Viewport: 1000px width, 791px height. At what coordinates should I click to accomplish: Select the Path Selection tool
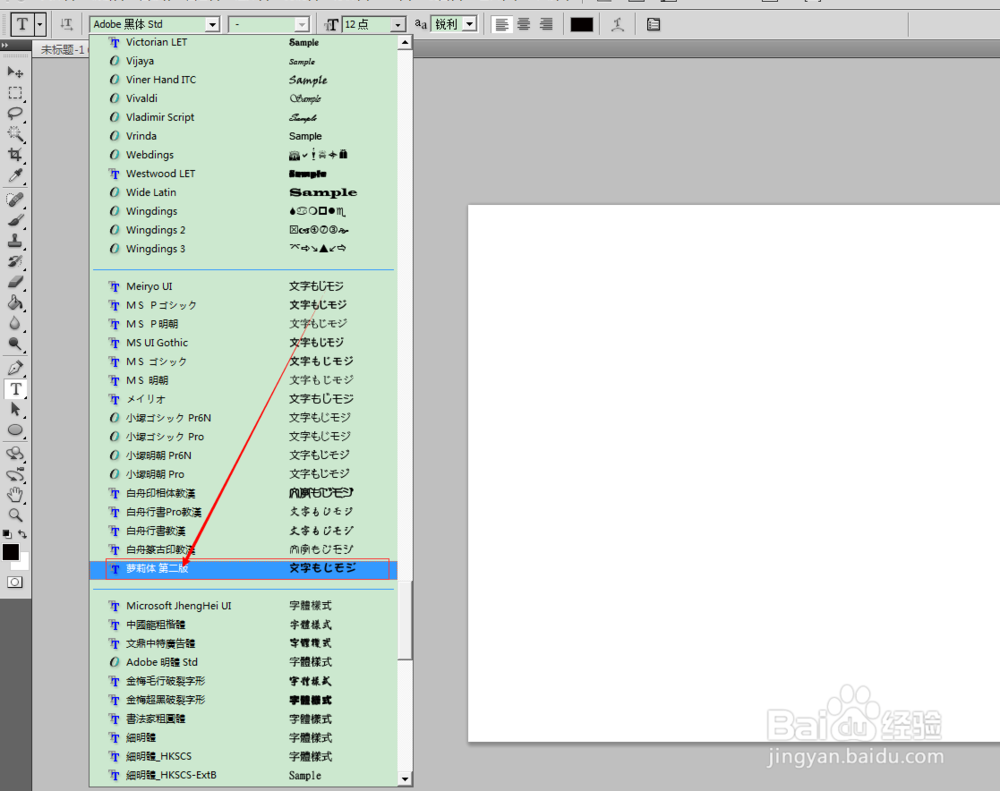click(x=15, y=410)
